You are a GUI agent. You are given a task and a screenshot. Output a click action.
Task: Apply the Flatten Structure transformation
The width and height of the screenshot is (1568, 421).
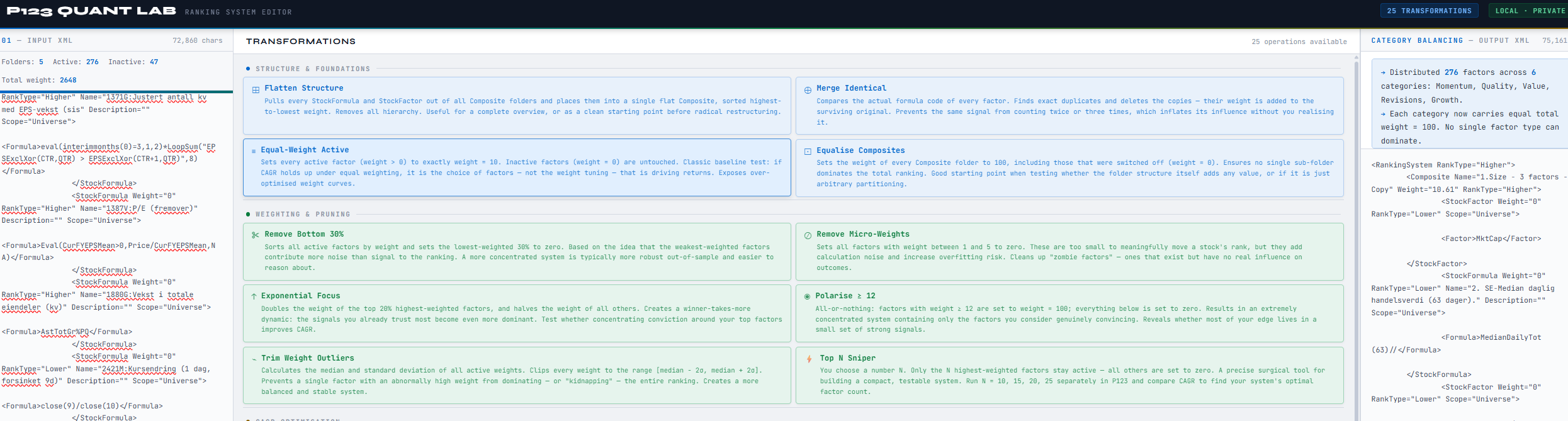click(516, 106)
